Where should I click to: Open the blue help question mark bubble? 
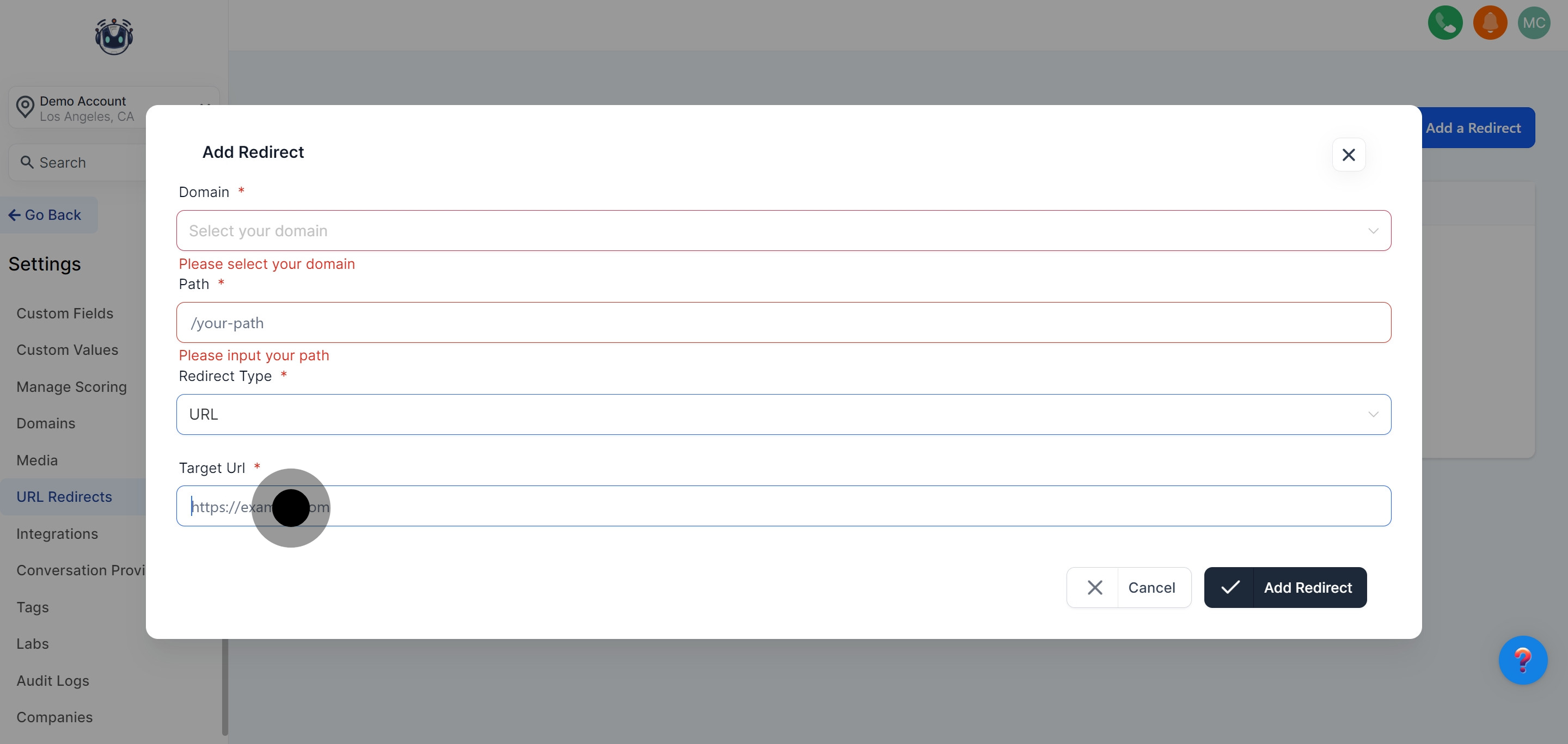point(1522,660)
